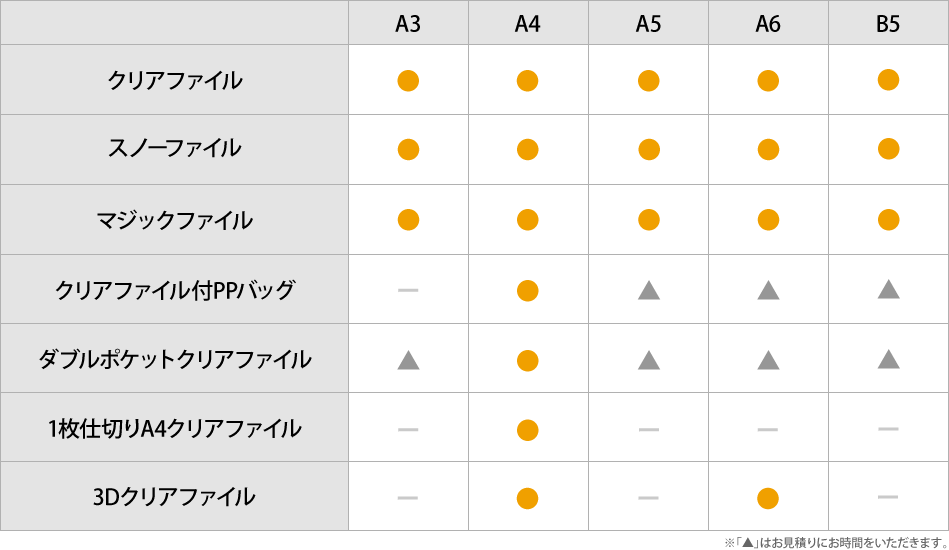Click the orange circle for マジックファイル B5

click(888, 220)
